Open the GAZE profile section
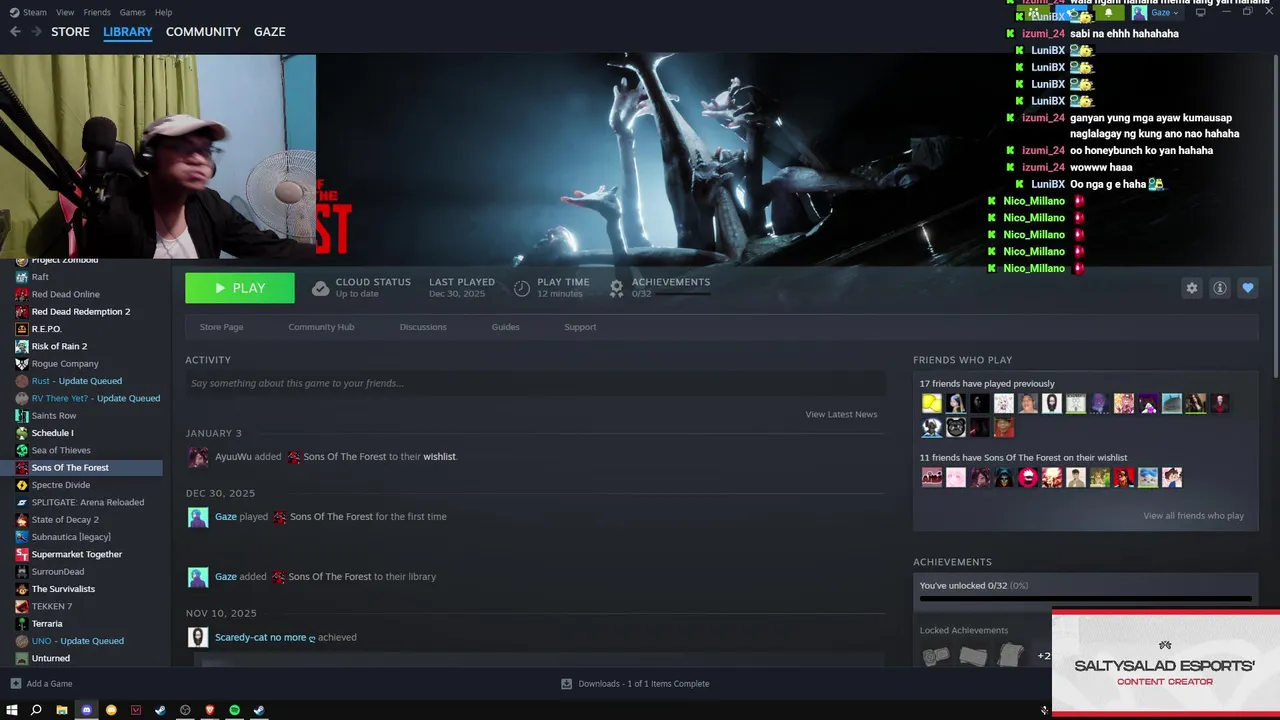This screenshot has width=1280, height=720. point(270,32)
